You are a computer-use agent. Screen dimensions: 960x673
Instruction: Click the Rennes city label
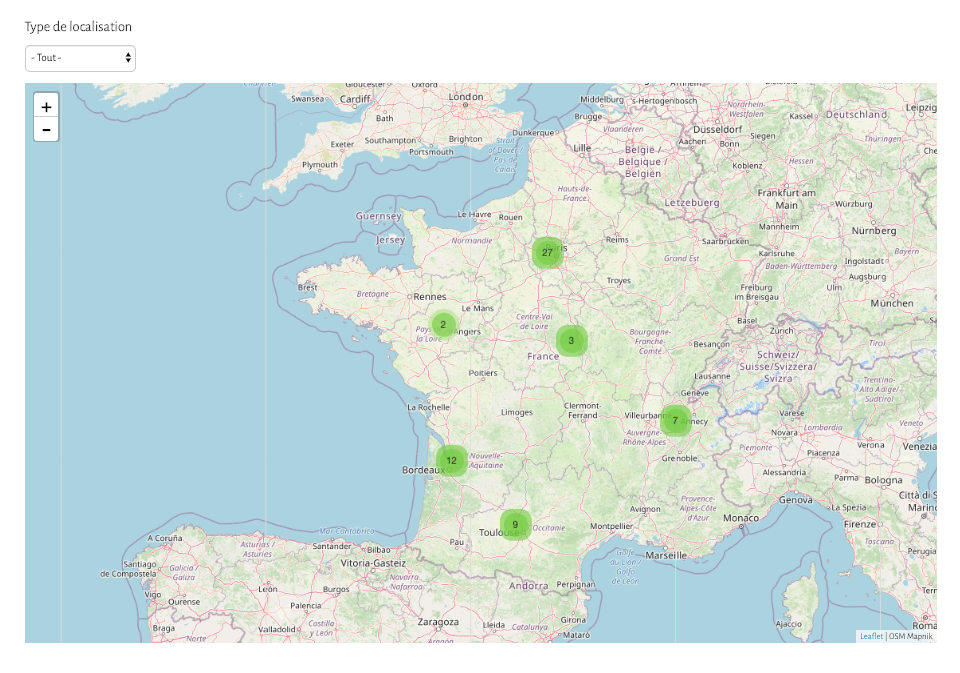[429, 296]
